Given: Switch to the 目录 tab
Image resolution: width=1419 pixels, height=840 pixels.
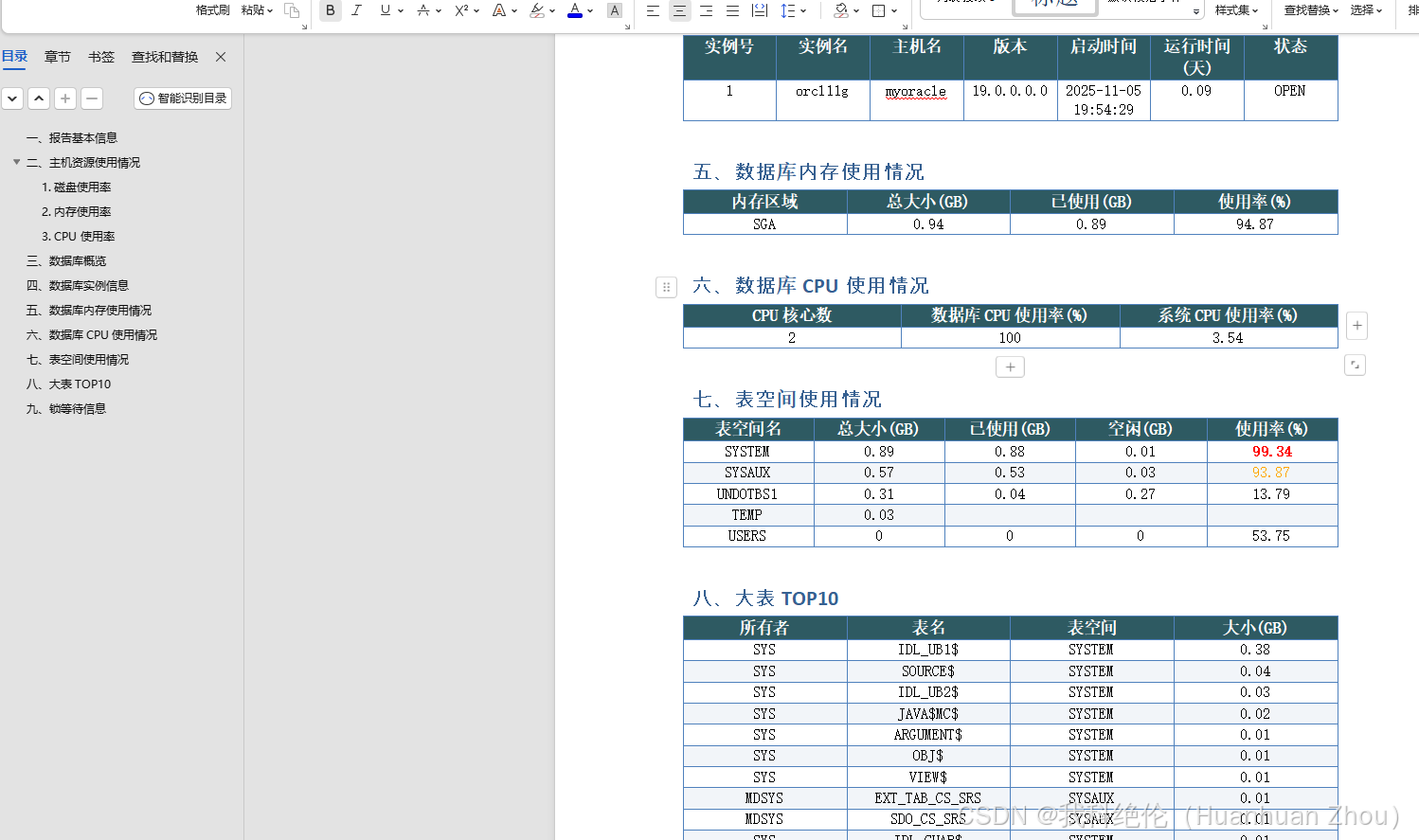Looking at the screenshot, I should [x=14, y=57].
